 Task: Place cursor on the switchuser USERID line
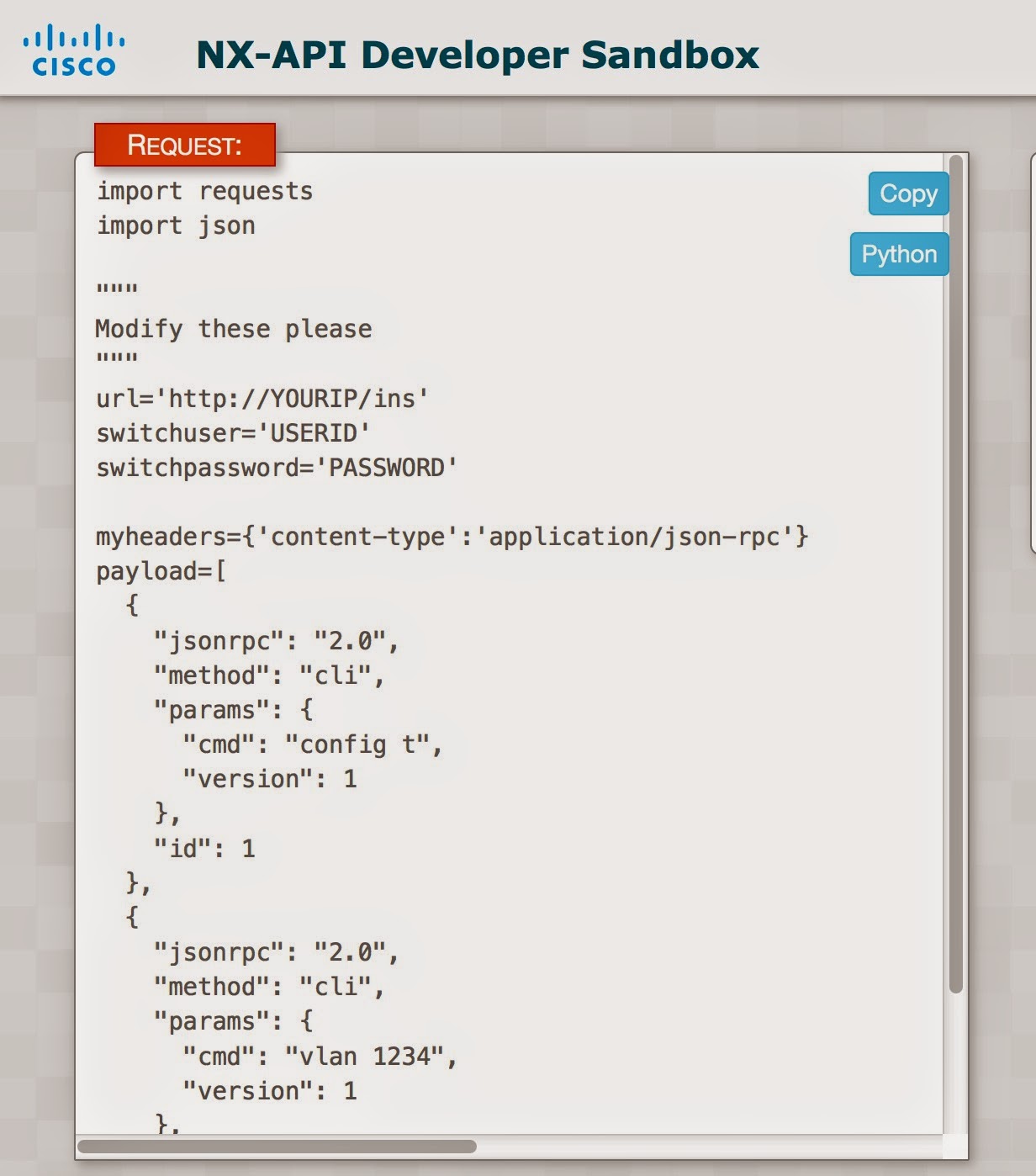[x=233, y=433]
